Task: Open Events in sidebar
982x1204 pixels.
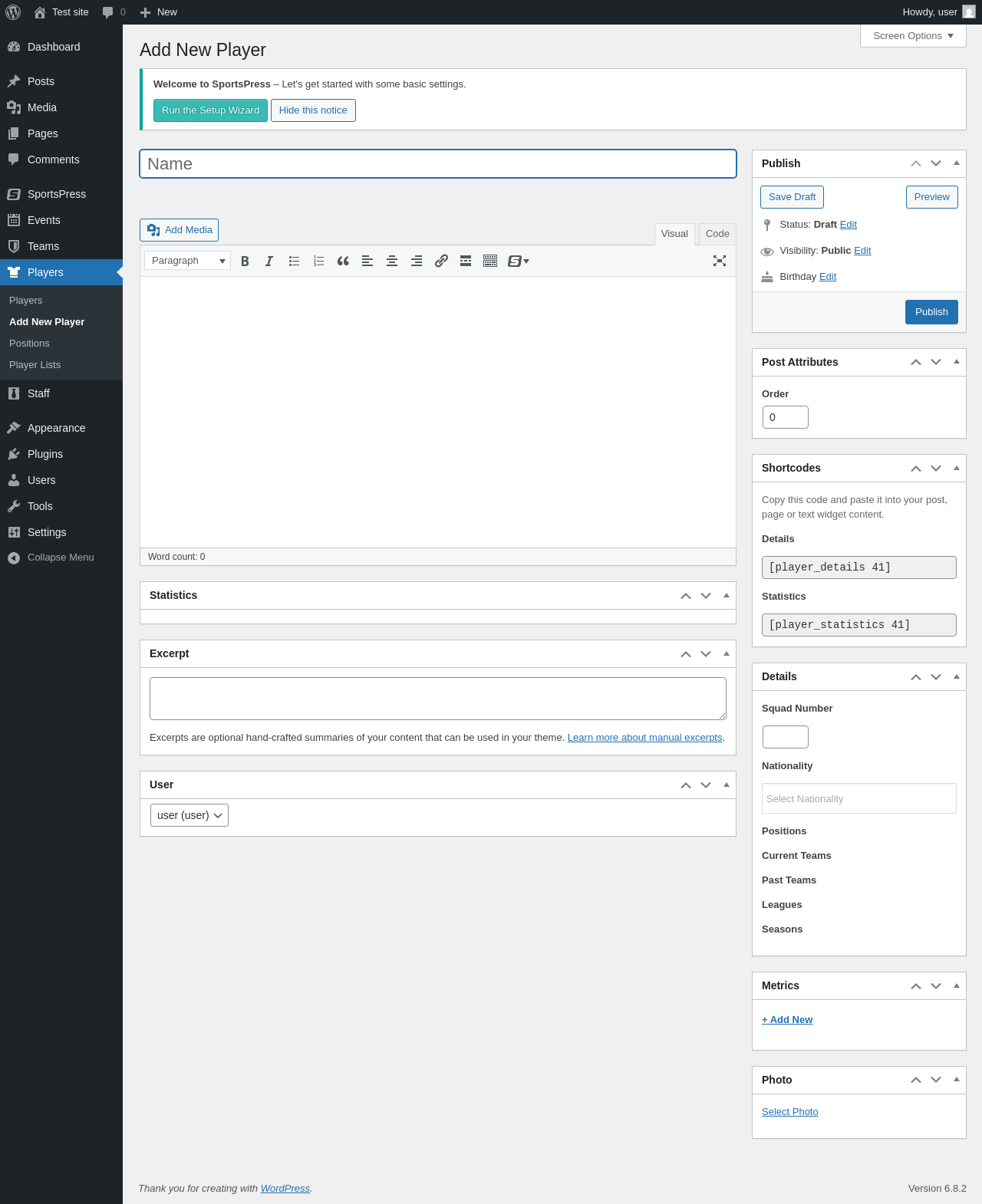Action: (61, 220)
